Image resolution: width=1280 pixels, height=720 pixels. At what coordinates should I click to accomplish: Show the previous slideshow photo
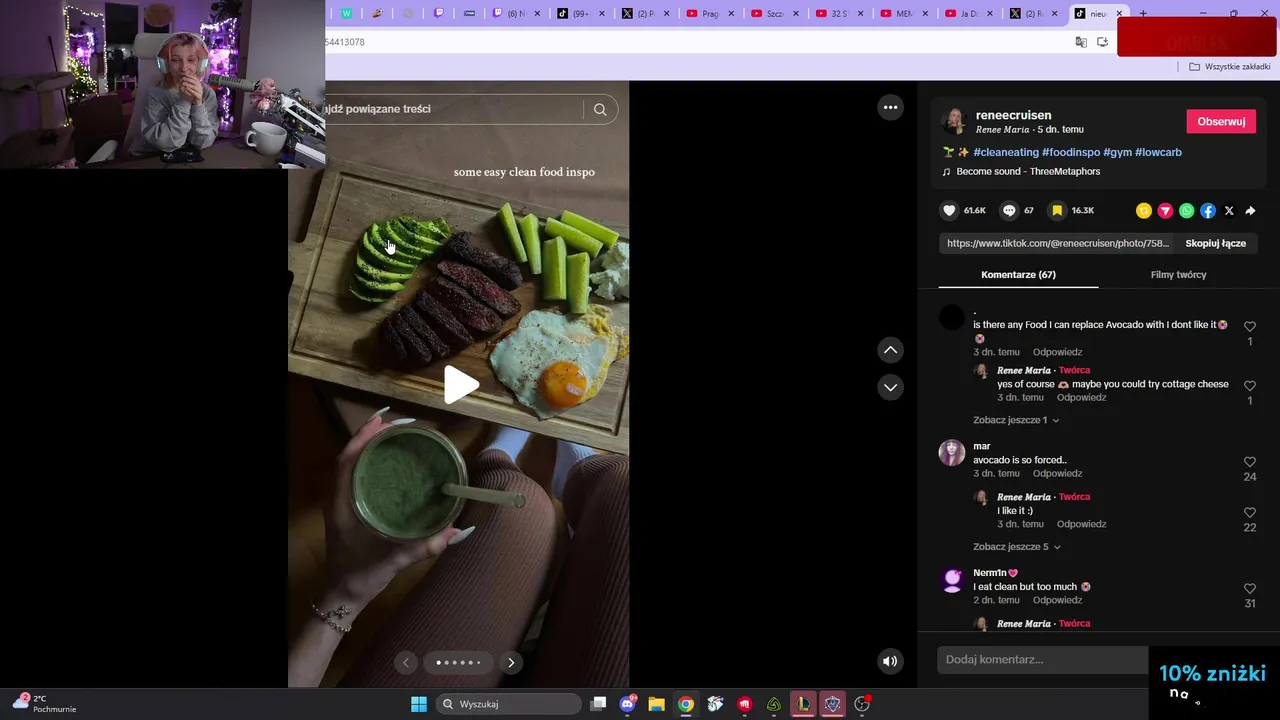click(406, 662)
